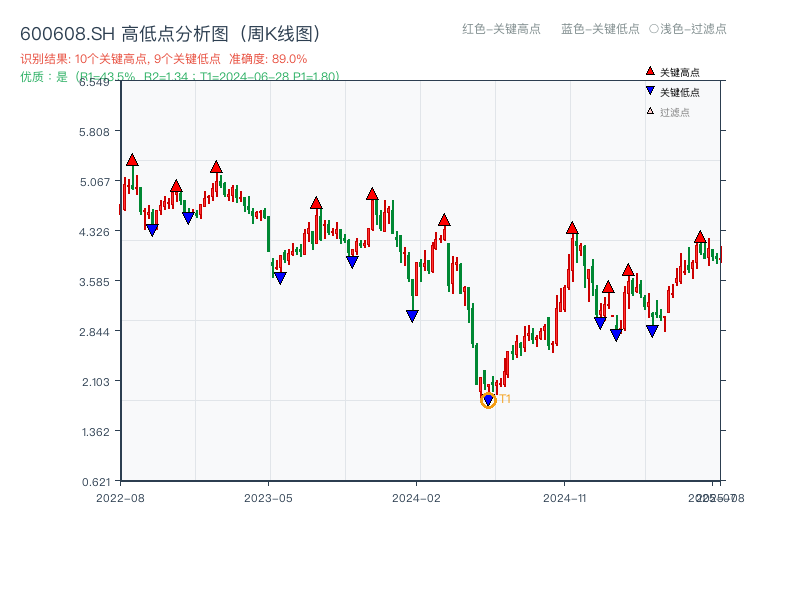The width and height of the screenshot is (800, 600).
Task: Click the red triangle legend icon for 关键高点
Action: [x=650, y=72]
